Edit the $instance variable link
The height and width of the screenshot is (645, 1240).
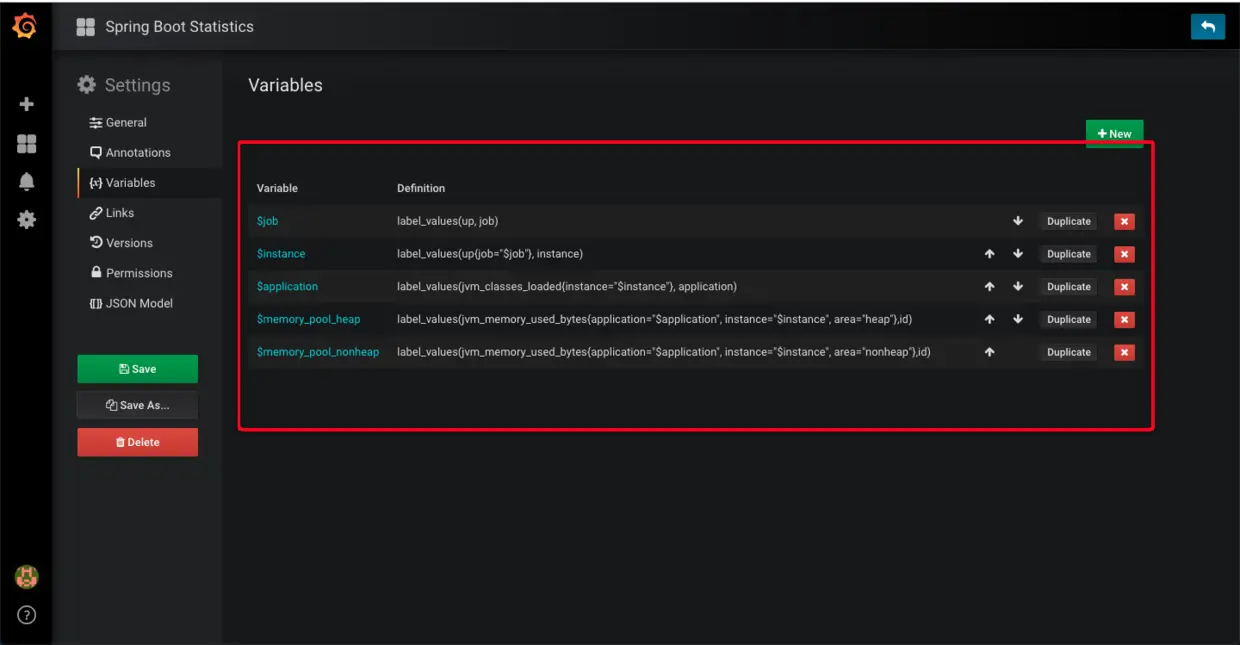(x=281, y=254)
